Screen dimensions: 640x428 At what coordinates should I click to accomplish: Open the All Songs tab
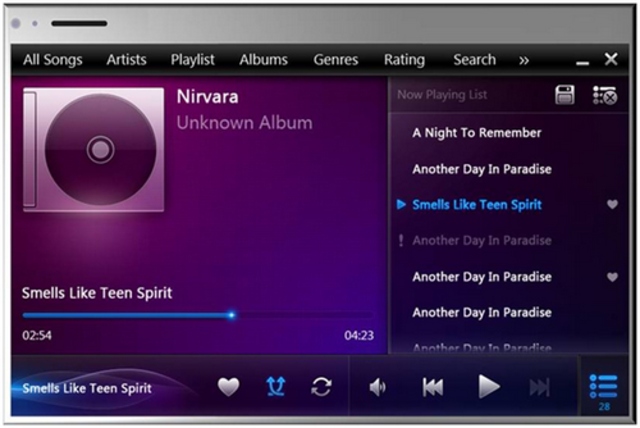tap(53, 60)
